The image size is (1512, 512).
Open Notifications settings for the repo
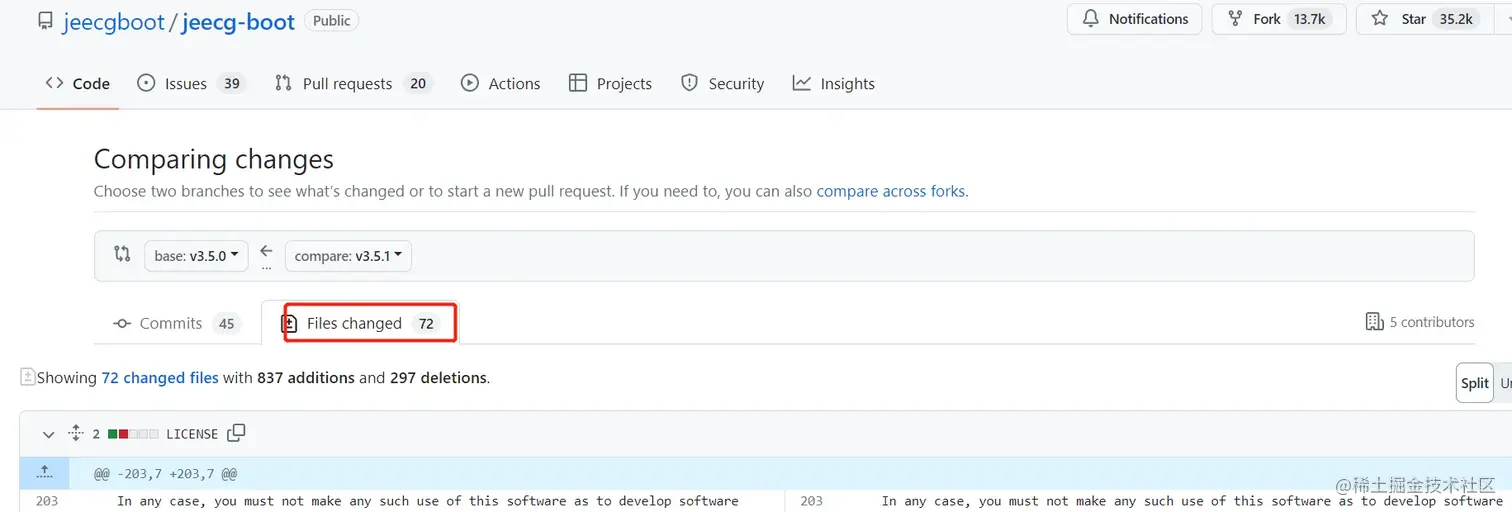point(1134,19)
